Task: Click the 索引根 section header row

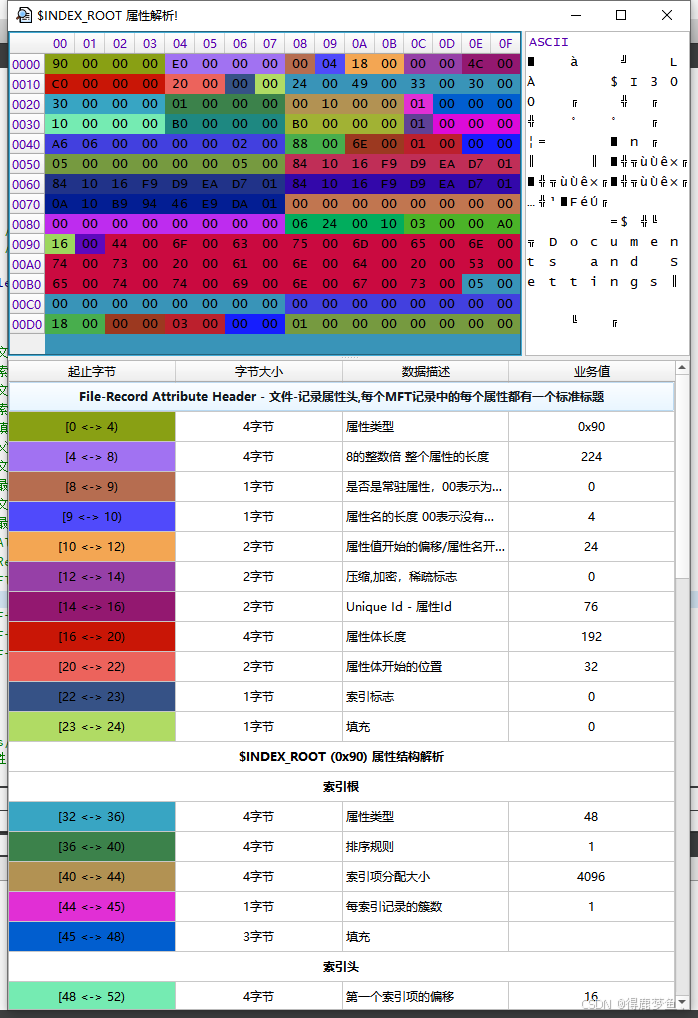Action: [x=342, y=787]
